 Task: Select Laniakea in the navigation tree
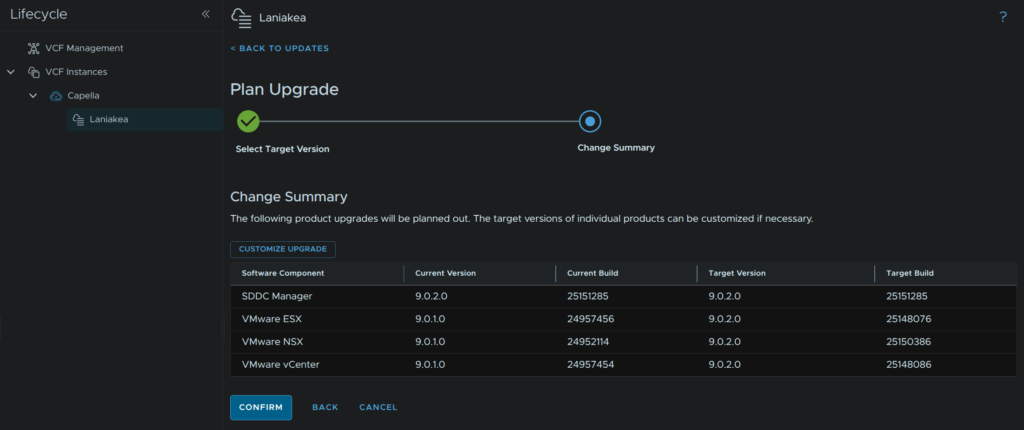(109, 120)
